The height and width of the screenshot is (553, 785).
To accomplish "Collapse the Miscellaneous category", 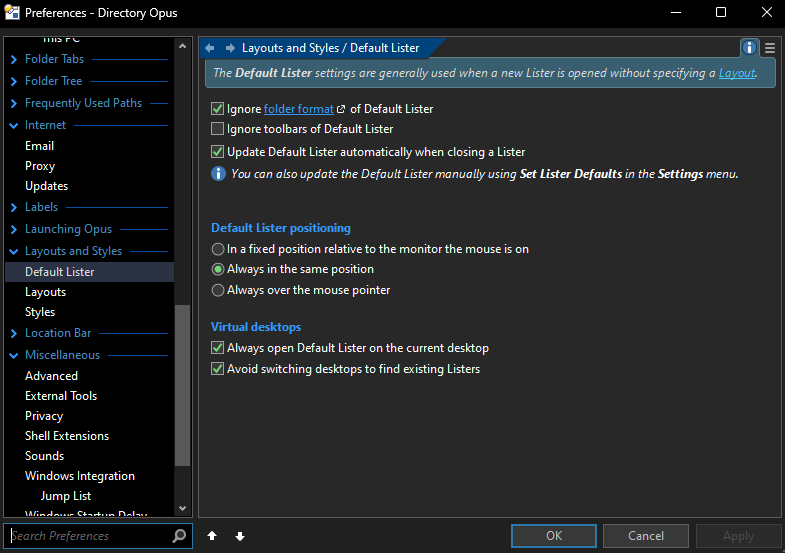I will tap(14, 355).
